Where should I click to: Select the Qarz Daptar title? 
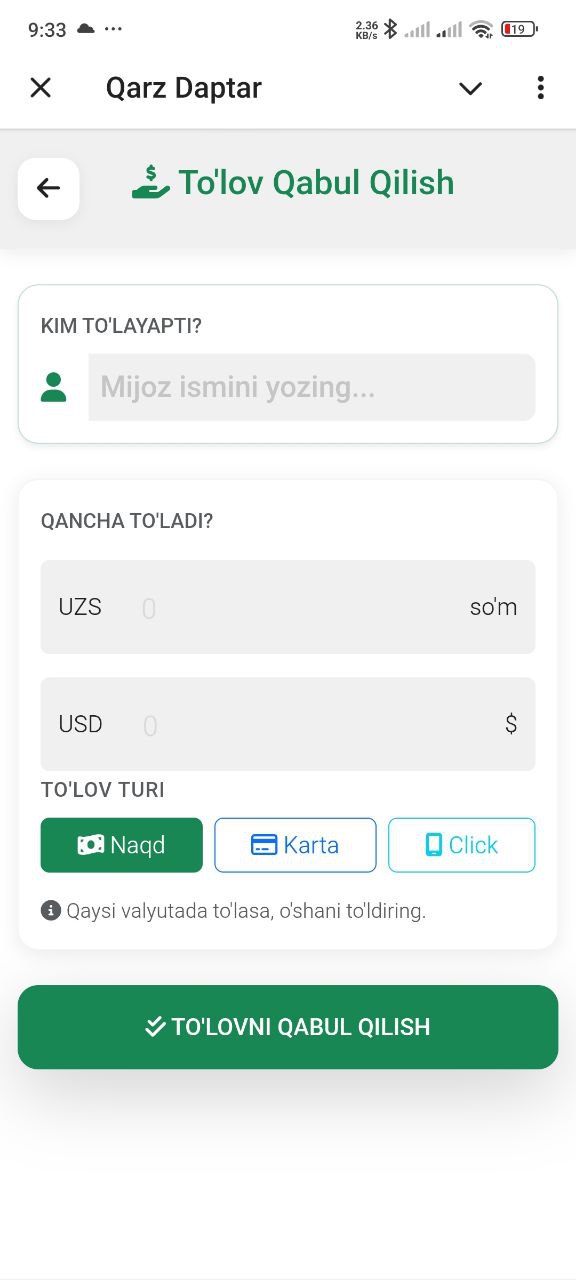pyautogui.click(x=183, y=88)
